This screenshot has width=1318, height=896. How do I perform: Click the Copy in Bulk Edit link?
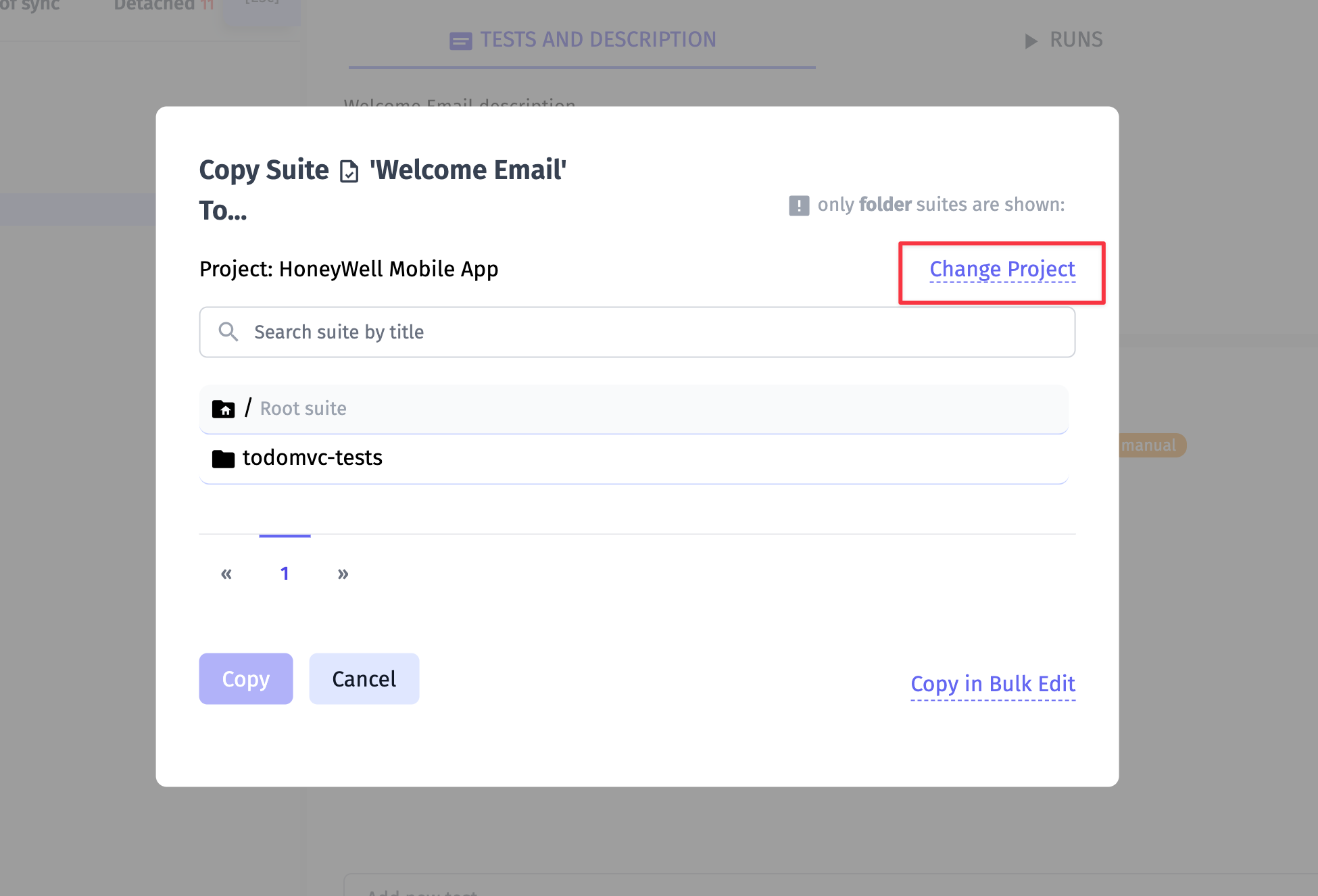pos(992,685)
